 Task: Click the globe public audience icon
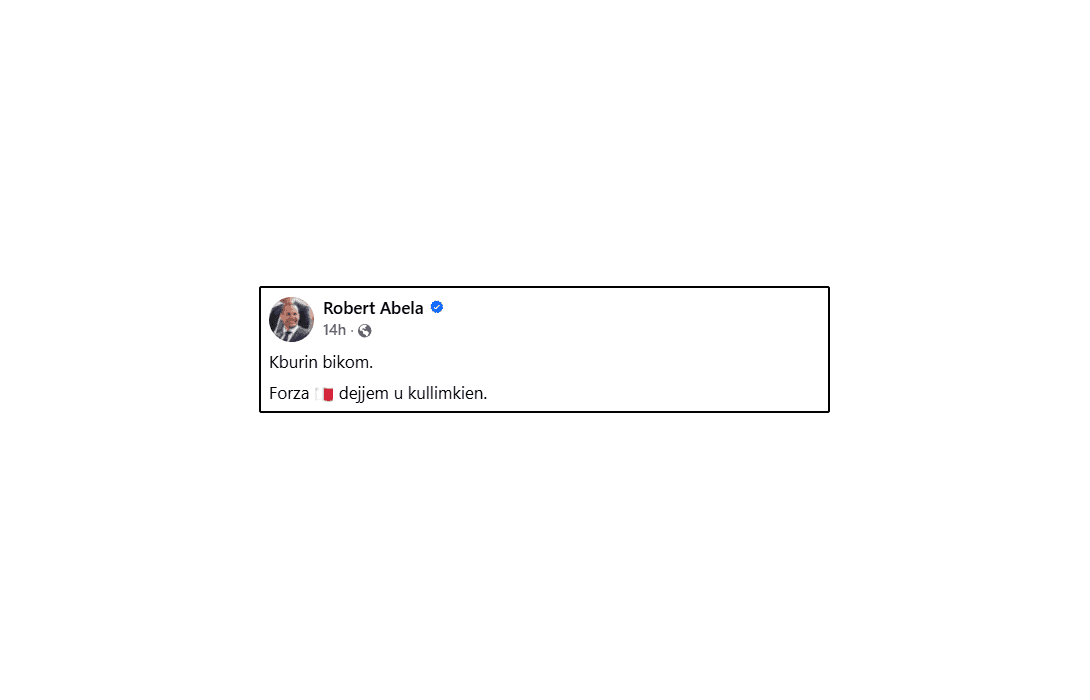(364, 331)
